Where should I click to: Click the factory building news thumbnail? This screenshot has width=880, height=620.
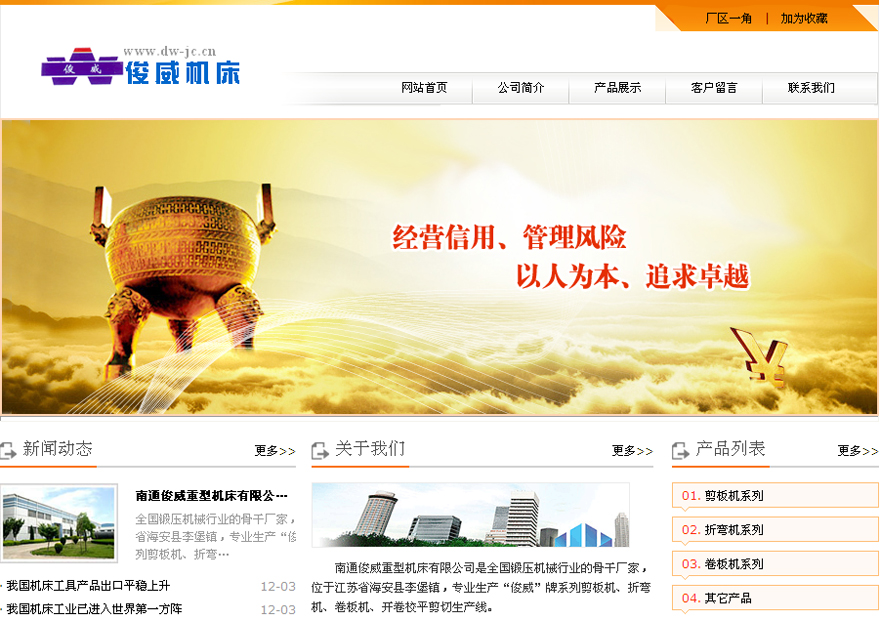59,522
